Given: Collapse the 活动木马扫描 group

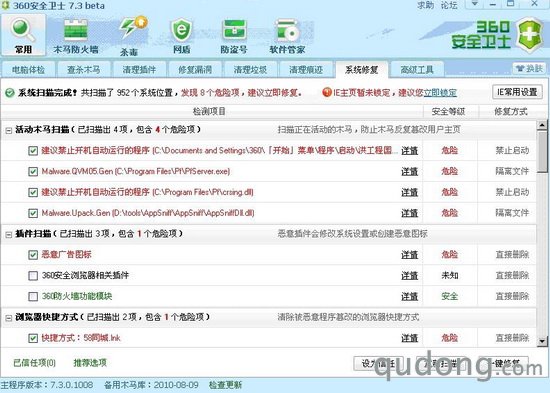Looking at the screenshot, I should tap(8, 131).
